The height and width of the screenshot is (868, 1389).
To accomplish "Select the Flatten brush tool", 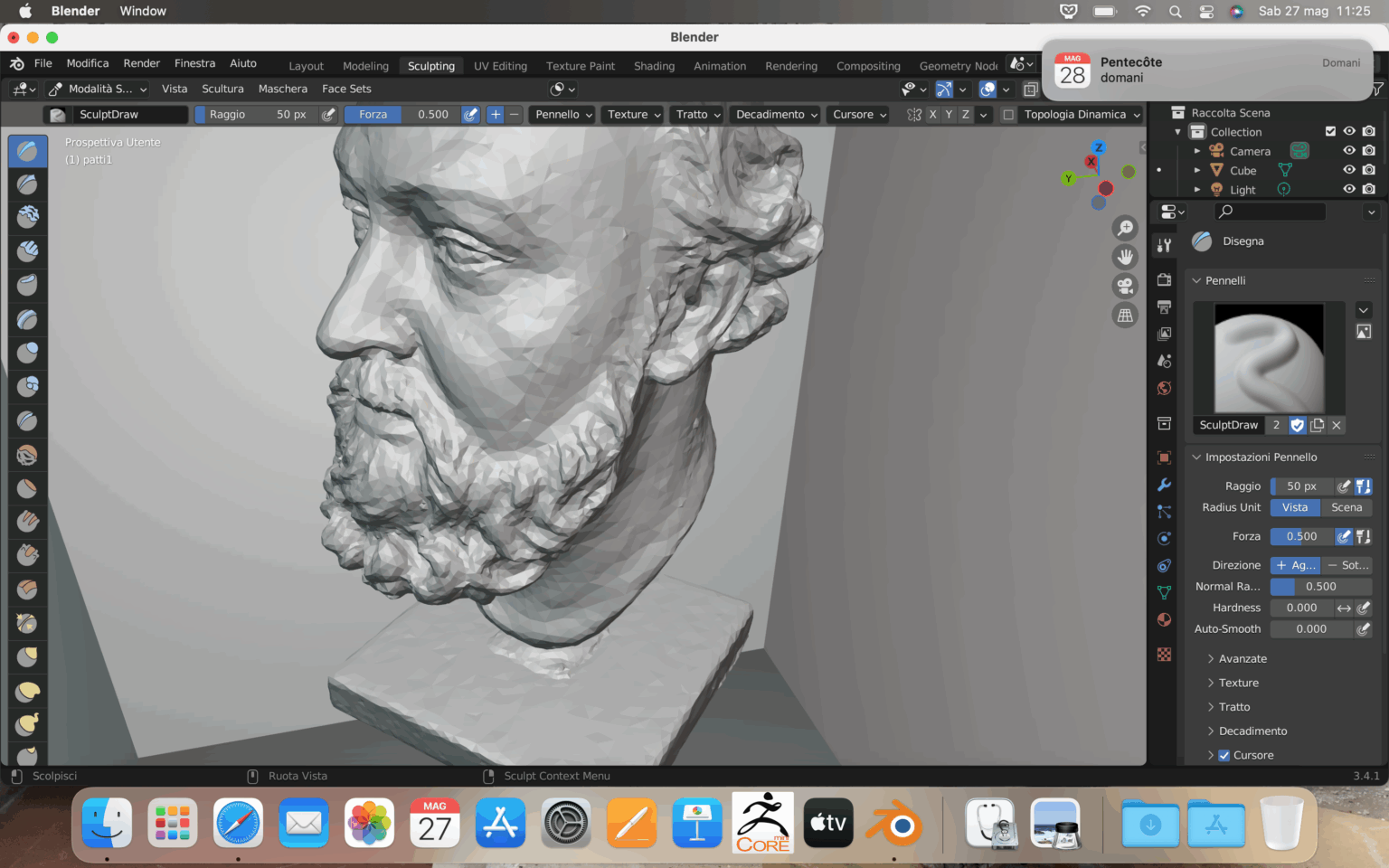I will pyautogui.click(x=28, y=488).
